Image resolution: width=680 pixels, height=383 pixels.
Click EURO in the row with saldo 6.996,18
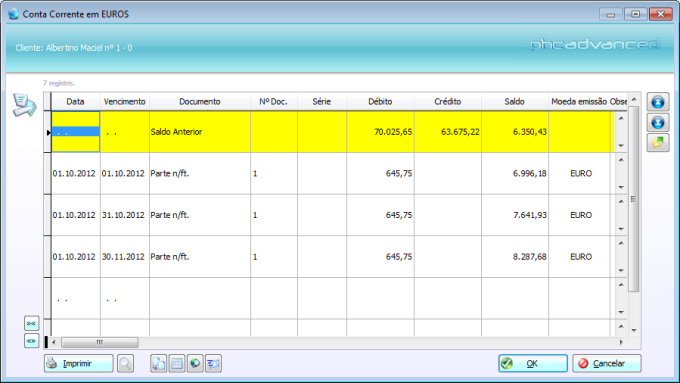pyautogui.click(x=581, y=173)
